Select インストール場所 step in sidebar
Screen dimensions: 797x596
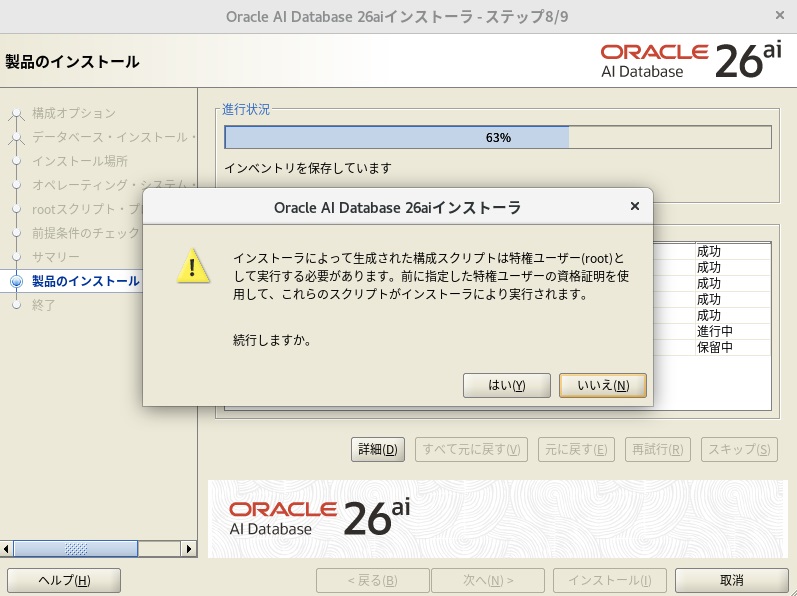pos(79,161)
